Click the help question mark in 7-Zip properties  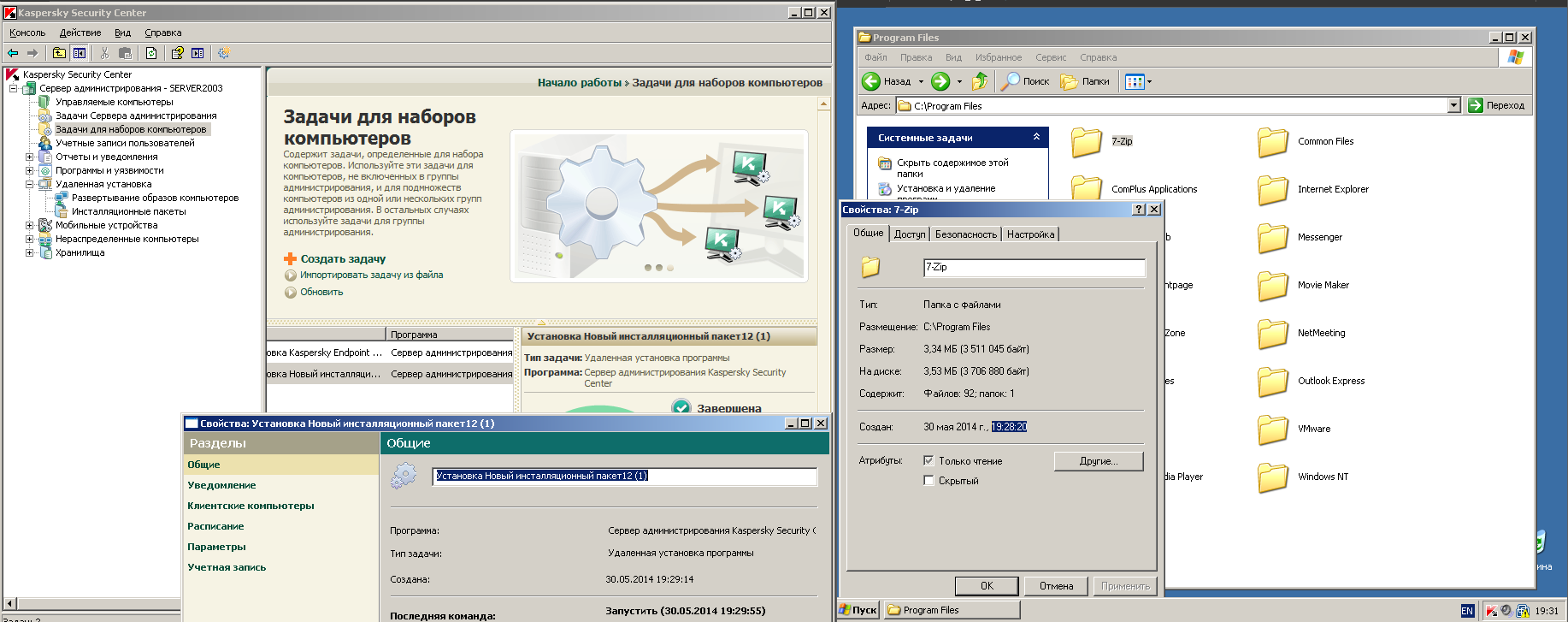1139,210
